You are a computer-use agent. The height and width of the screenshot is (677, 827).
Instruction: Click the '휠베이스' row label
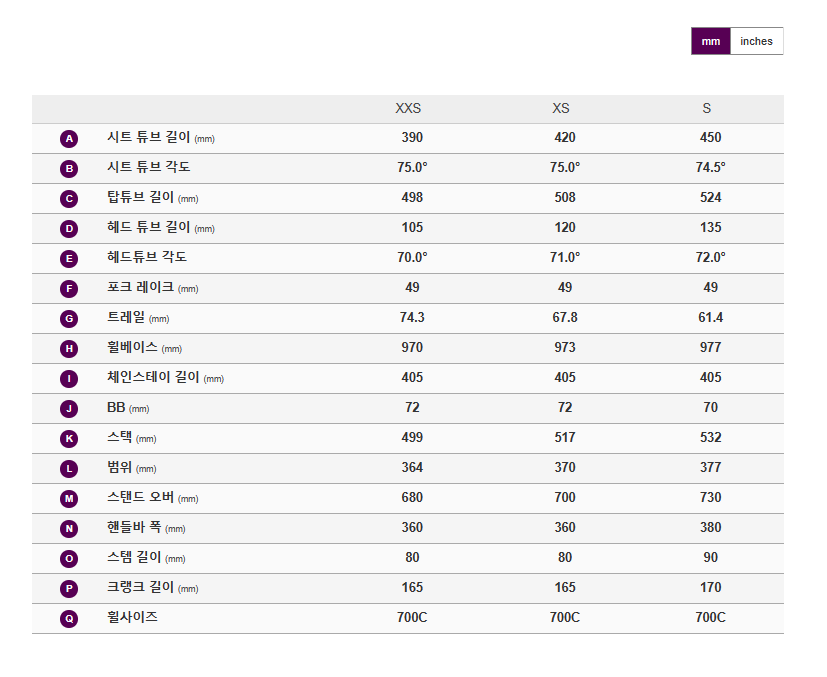pos(132,347)
